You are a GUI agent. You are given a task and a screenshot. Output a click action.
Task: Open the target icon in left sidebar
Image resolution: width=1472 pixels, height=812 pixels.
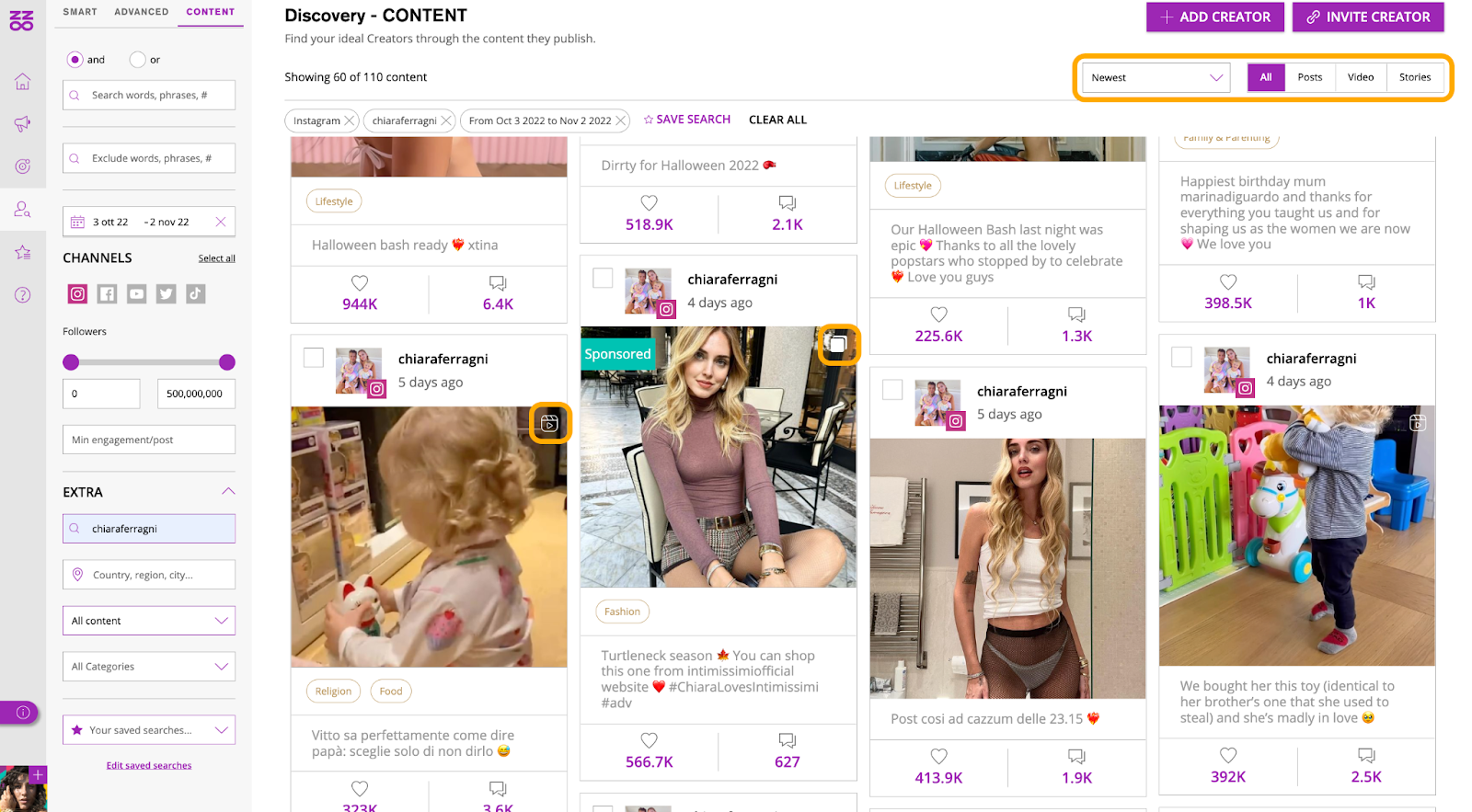[x=22, y=166]
